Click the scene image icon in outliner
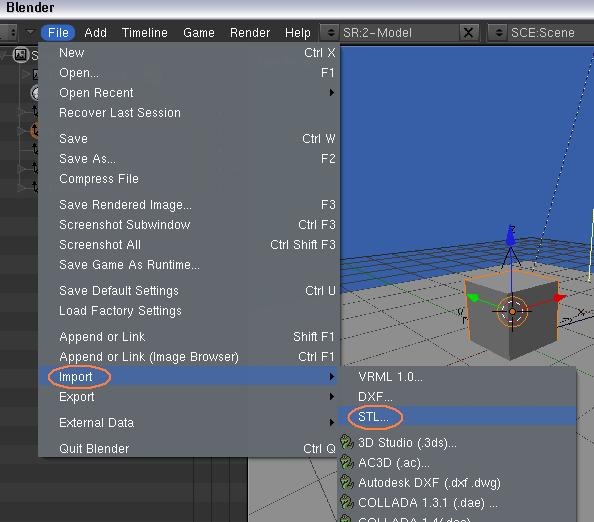594x522 pixels. (x=20, y=55)
